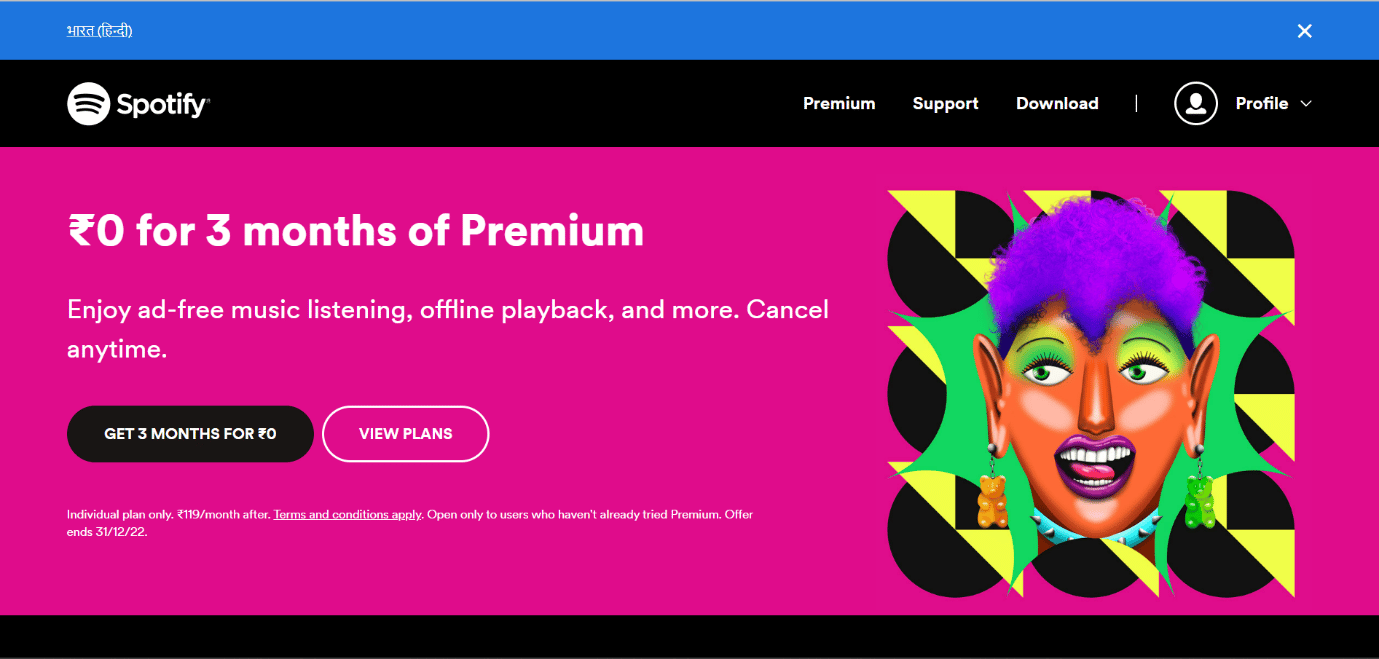This screenshot has height=659, width=1379.
Task: Click GET 3 MONTHS FOR ₹0 button
Action: 190,434
